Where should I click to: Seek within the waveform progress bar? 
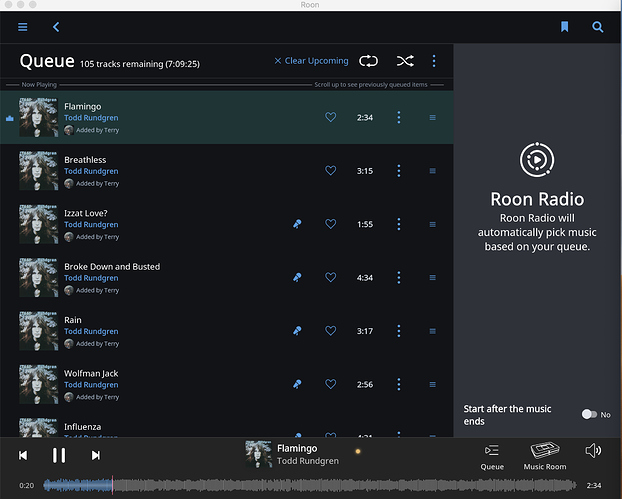click(309, 485)
